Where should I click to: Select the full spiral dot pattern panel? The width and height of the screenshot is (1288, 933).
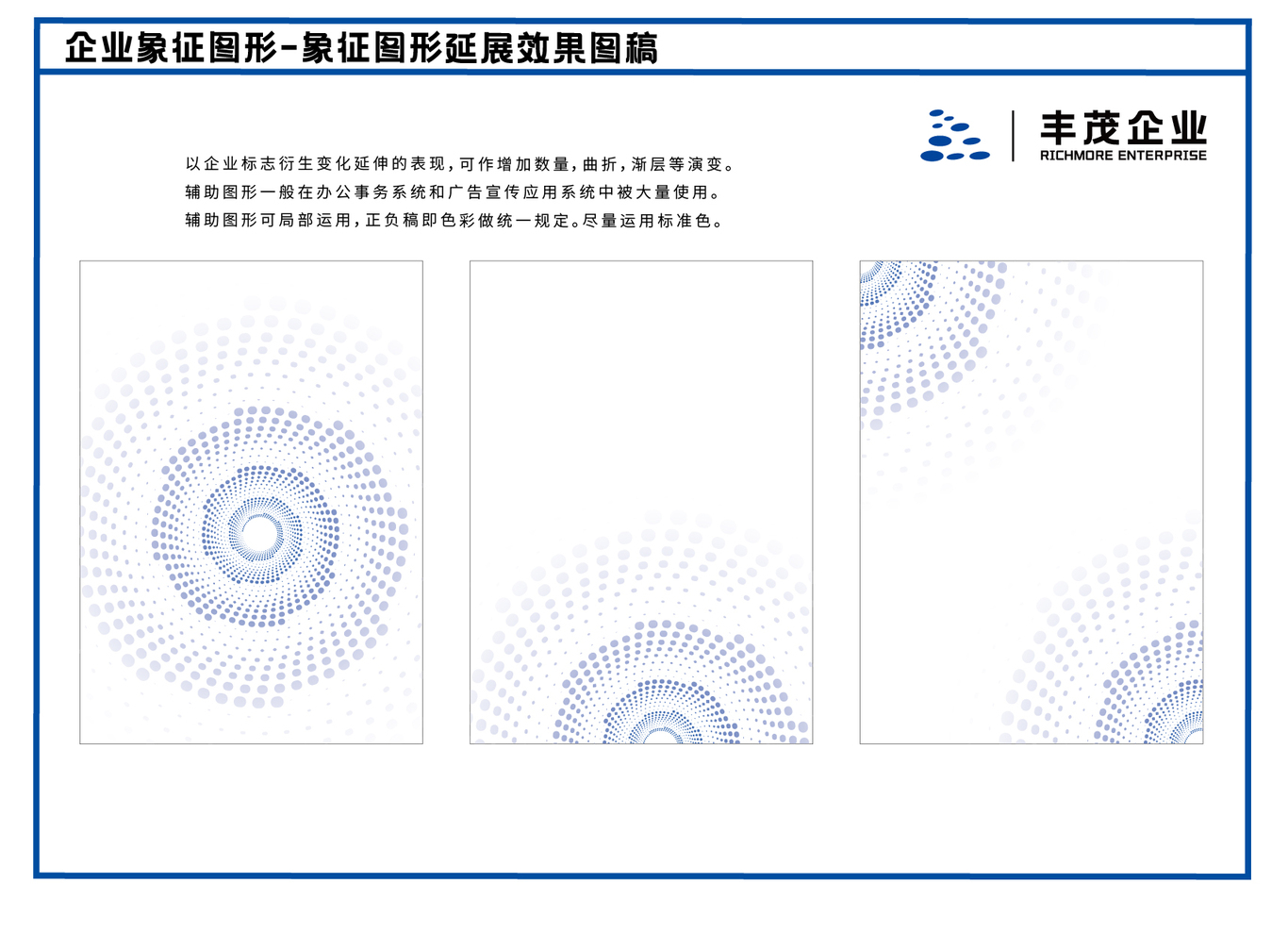point(251,502)
